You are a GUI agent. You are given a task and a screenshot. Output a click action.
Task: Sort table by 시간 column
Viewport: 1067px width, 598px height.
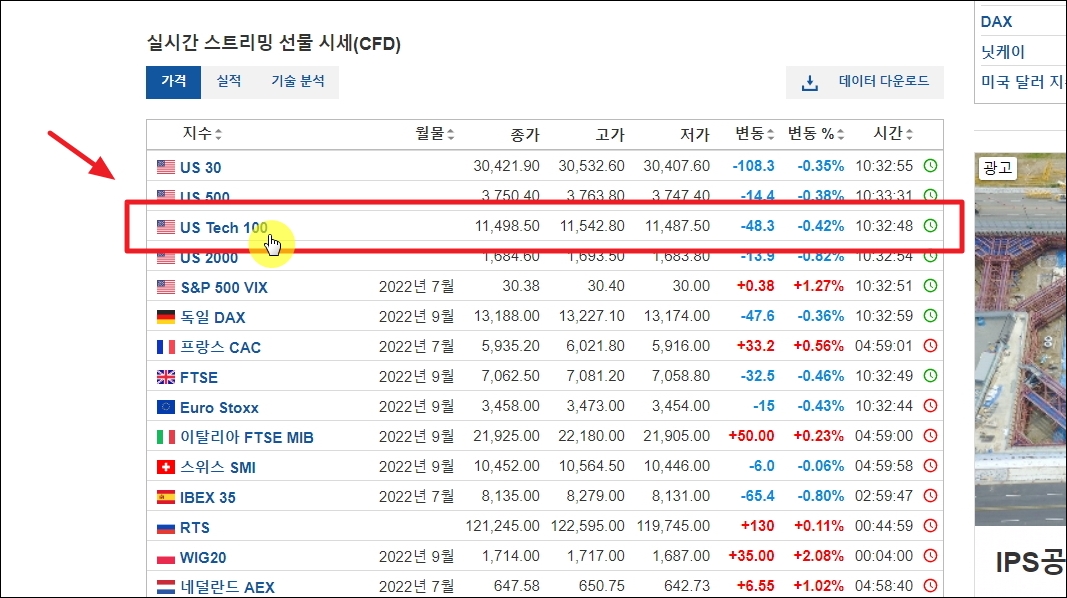893,133
